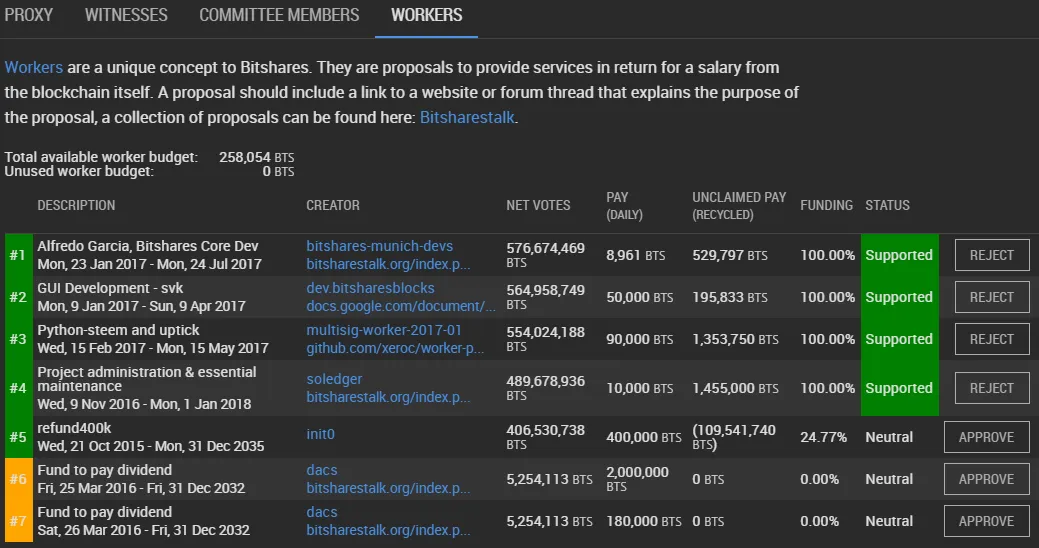The image size is (1039, 548).
Task: Visit the github.com/xeroc worker proposal link
Action: [395, 348]
